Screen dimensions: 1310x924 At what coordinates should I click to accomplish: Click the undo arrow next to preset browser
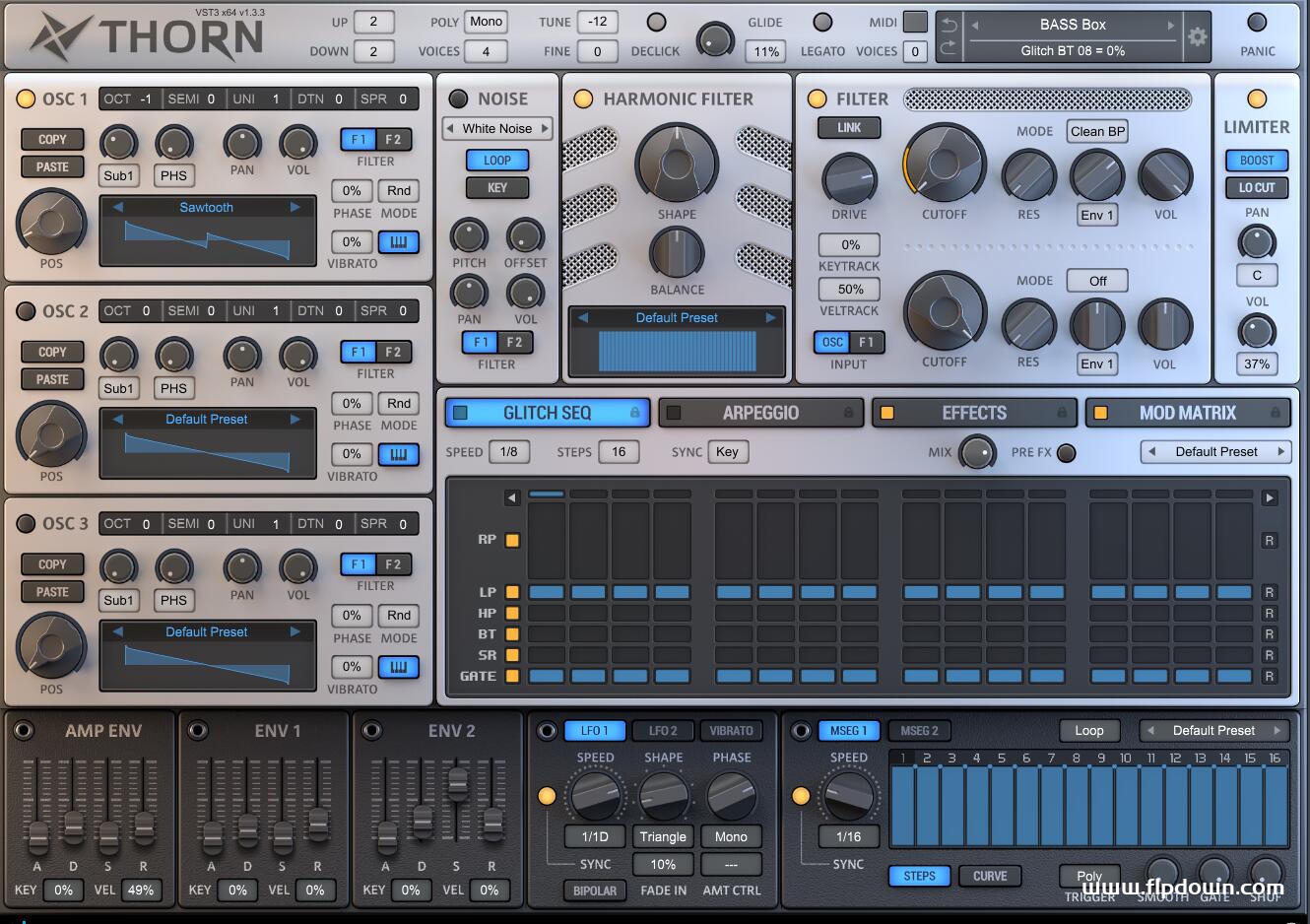[x=949, y=25]
